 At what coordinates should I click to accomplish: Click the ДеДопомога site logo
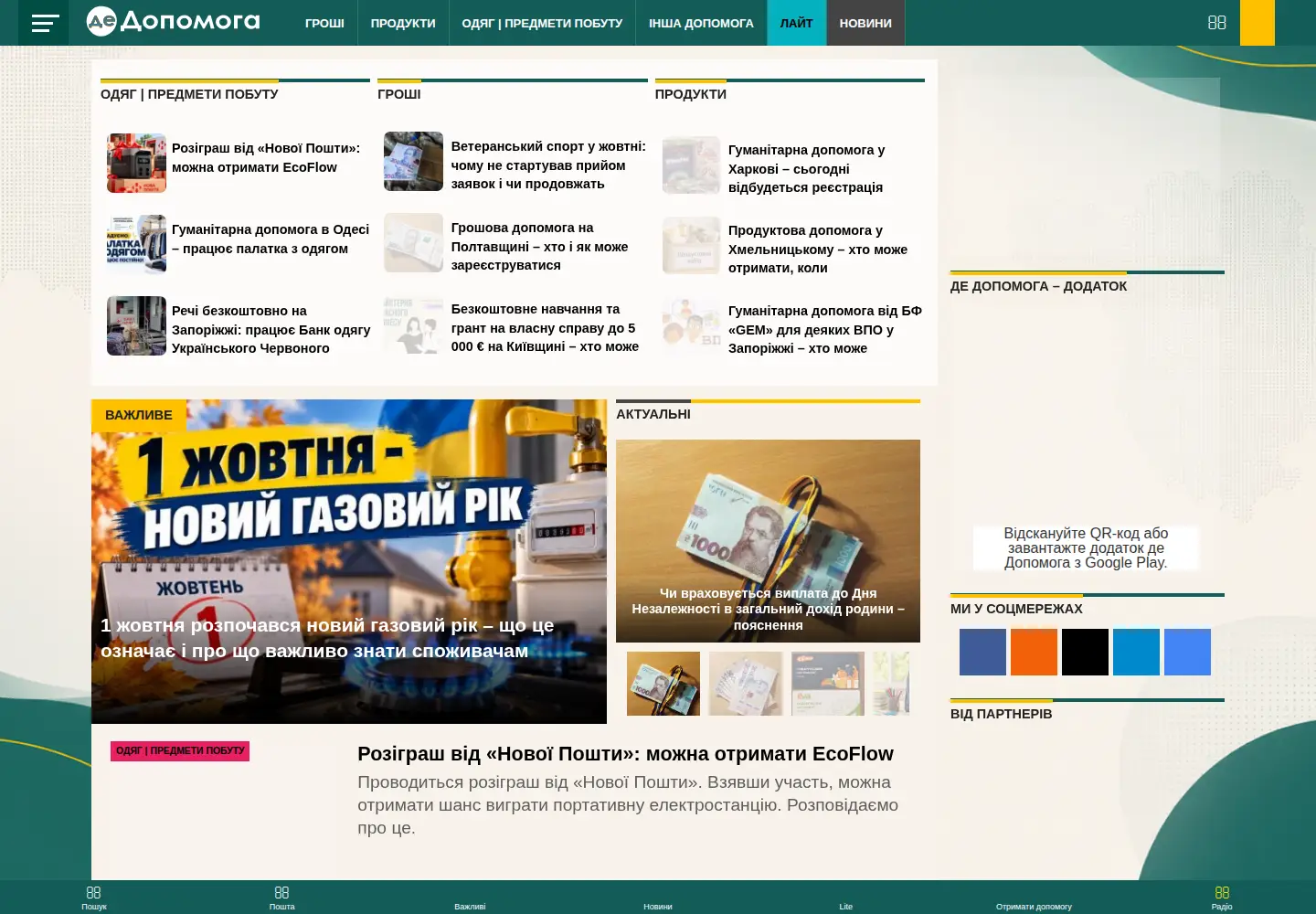click(173, 21)
